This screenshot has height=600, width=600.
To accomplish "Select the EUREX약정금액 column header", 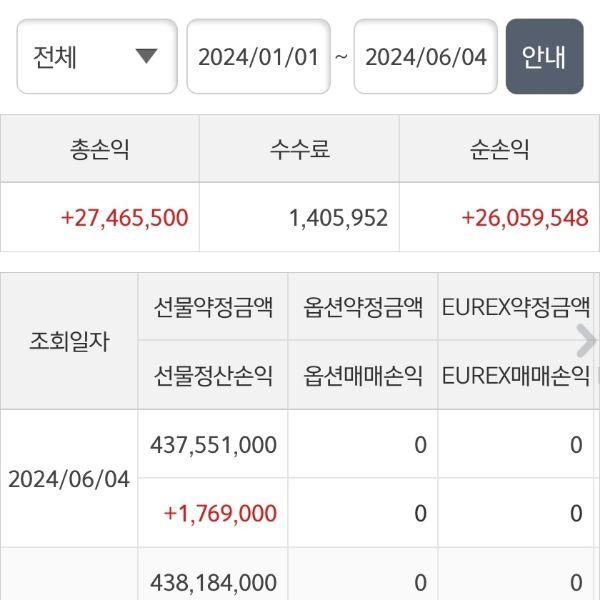I will point(516,307).
